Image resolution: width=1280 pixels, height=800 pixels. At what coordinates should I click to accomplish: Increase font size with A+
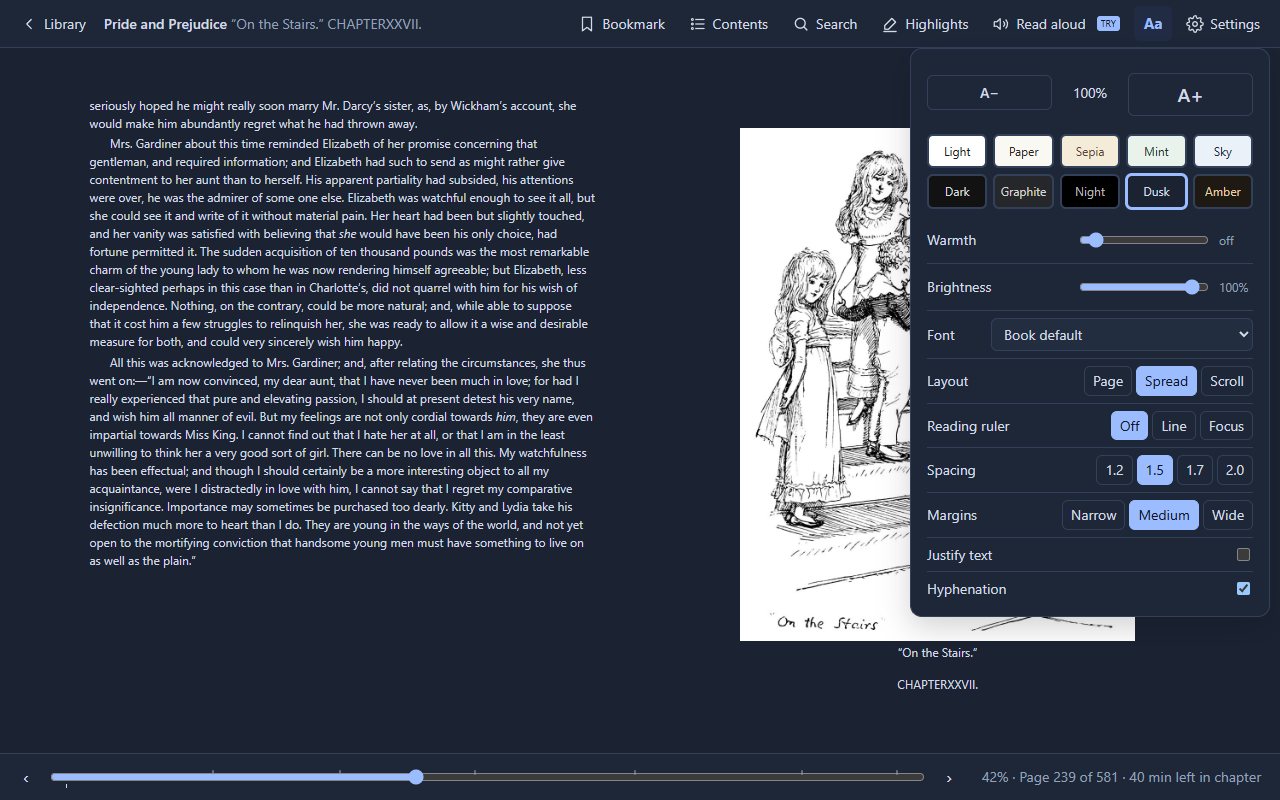click(1190, 95)
